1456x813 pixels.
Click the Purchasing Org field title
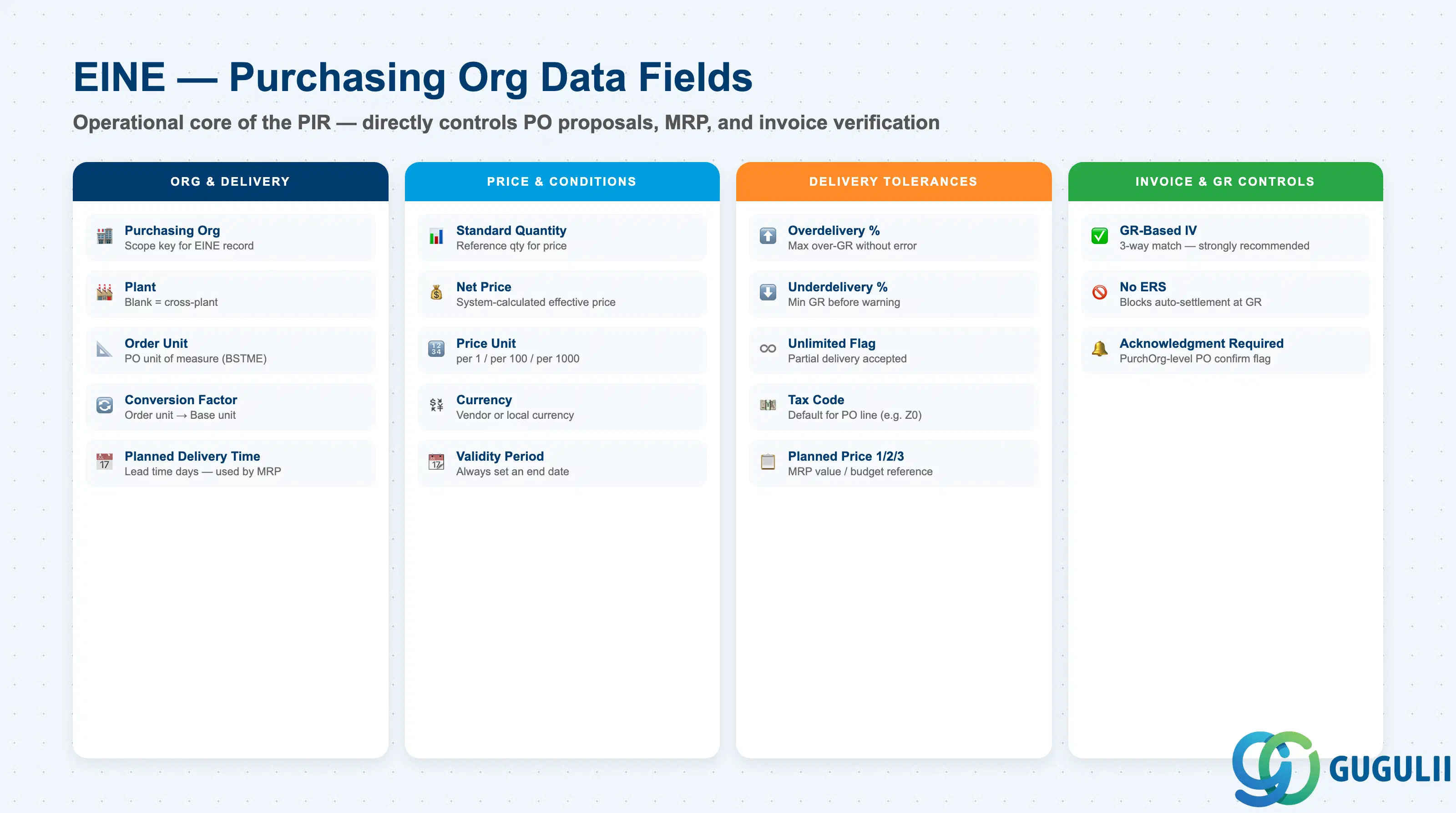click(172, 231)
